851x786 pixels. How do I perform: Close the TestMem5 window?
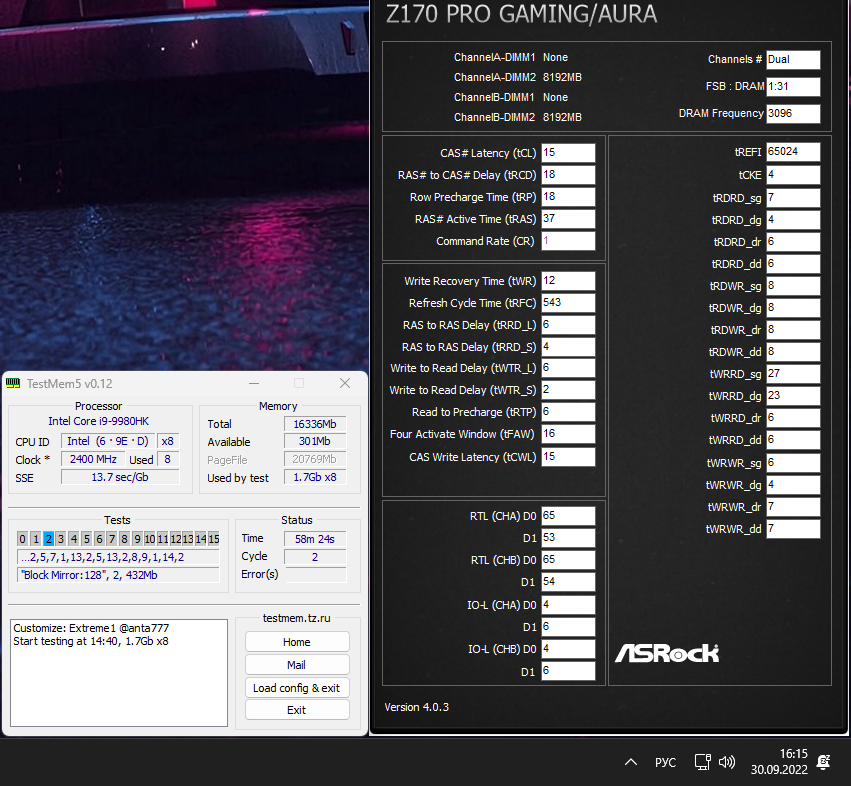tap(345, 383)
